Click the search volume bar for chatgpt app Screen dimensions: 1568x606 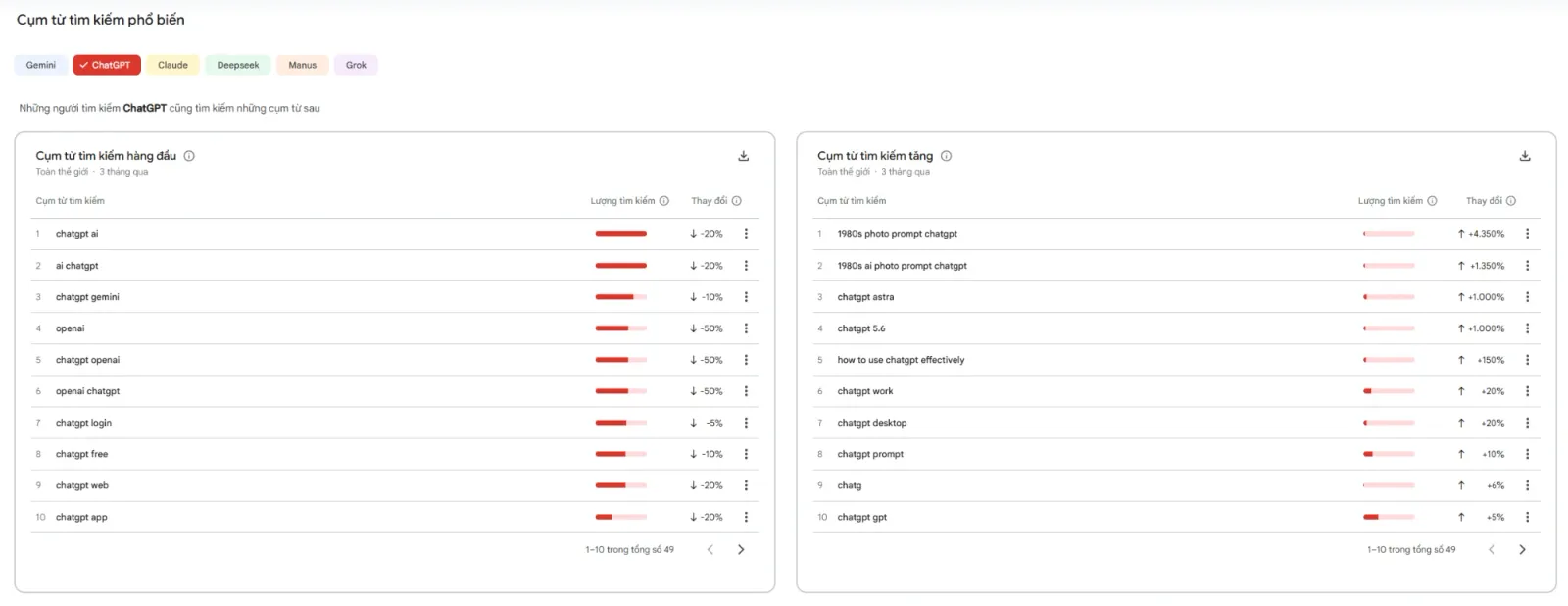click(x=621, y=517)
